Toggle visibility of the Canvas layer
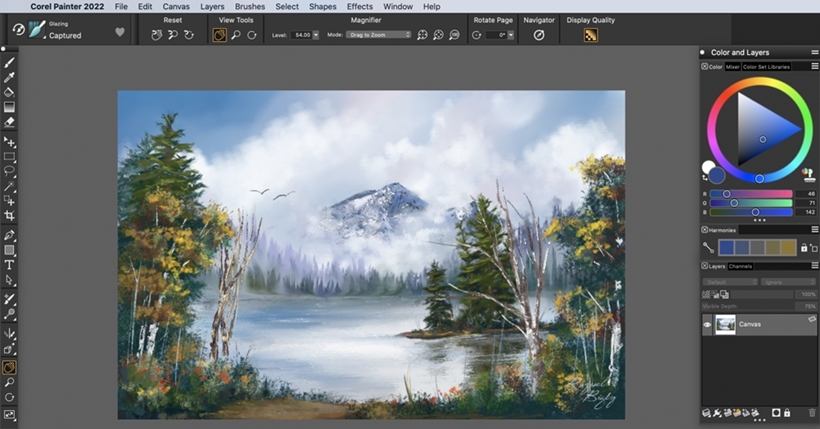Viewport: 820px width, 429px height. 707,325
